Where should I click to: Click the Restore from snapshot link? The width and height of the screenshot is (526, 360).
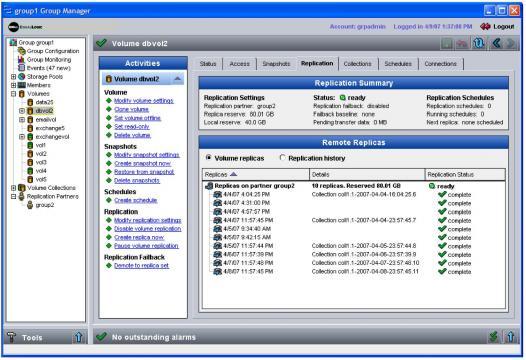[144, 172]
